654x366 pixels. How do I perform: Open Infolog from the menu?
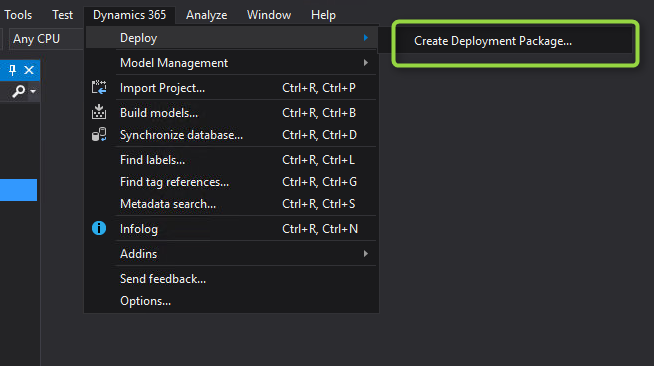click(231, 228)
